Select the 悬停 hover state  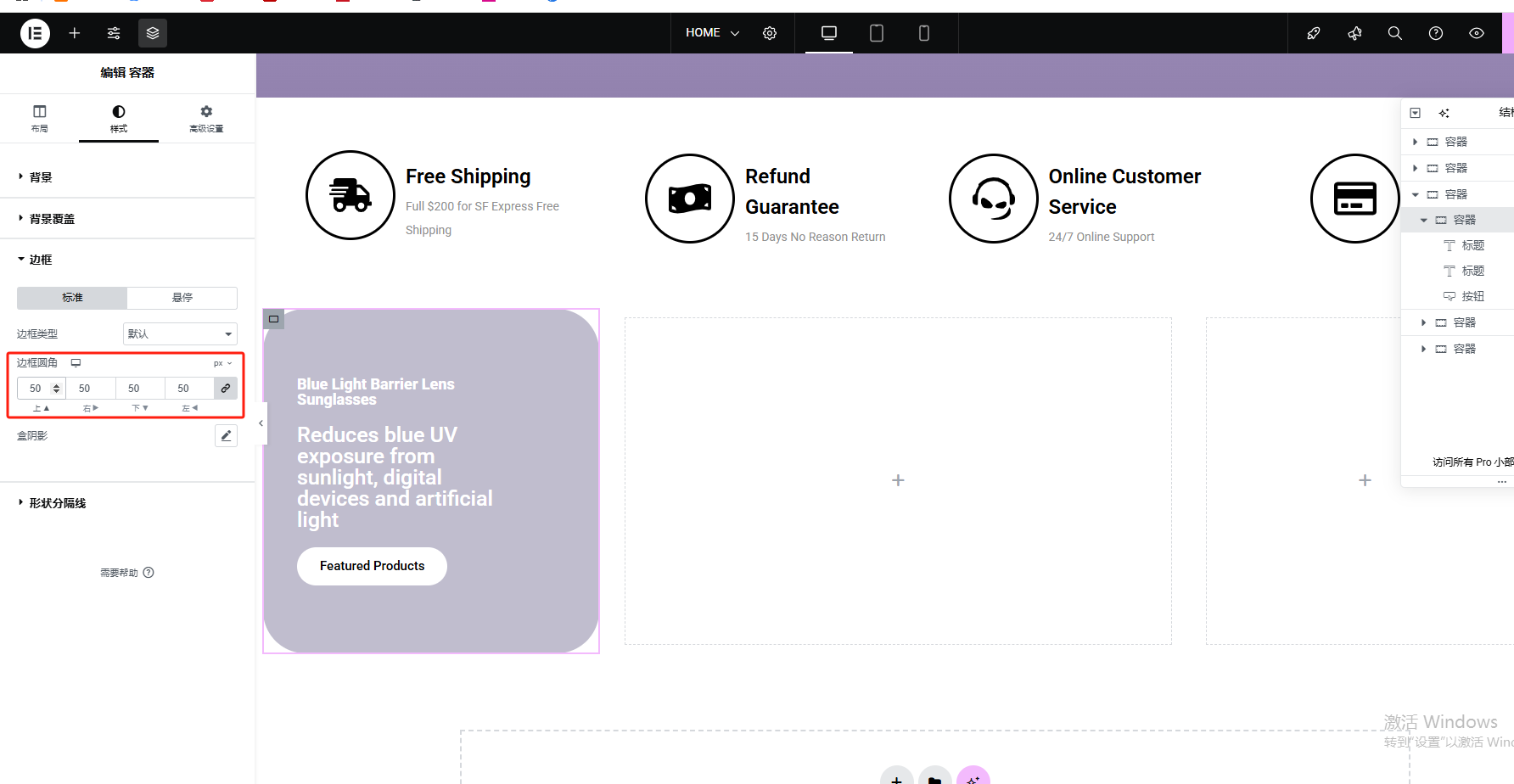click(x=182, y=298)
